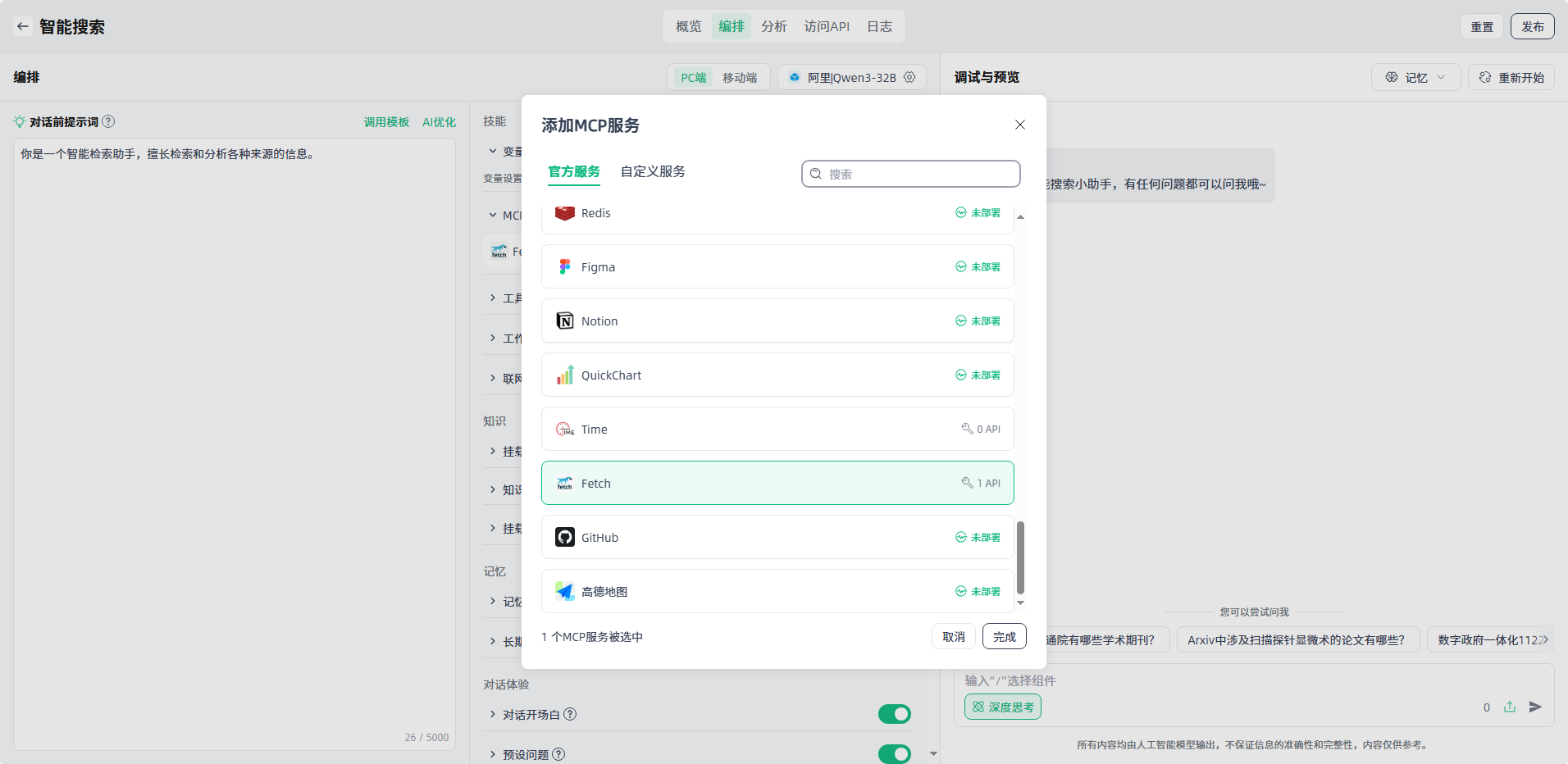Click 取消 to cancel the dialog

953,636
